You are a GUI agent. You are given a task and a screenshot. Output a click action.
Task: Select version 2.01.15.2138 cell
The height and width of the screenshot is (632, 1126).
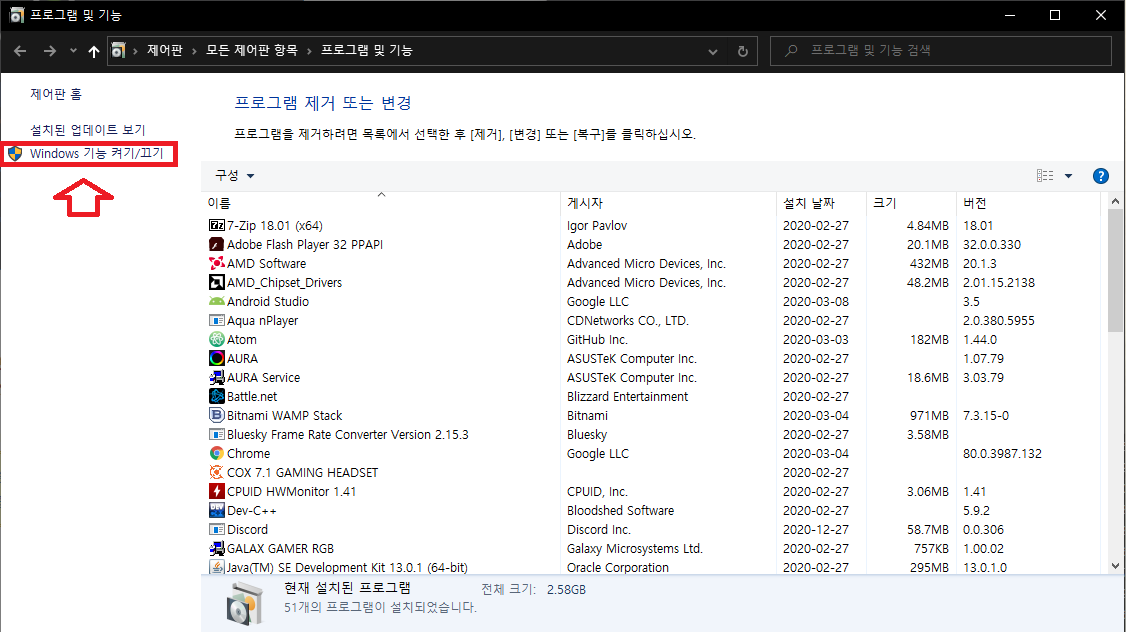(999, 283)
